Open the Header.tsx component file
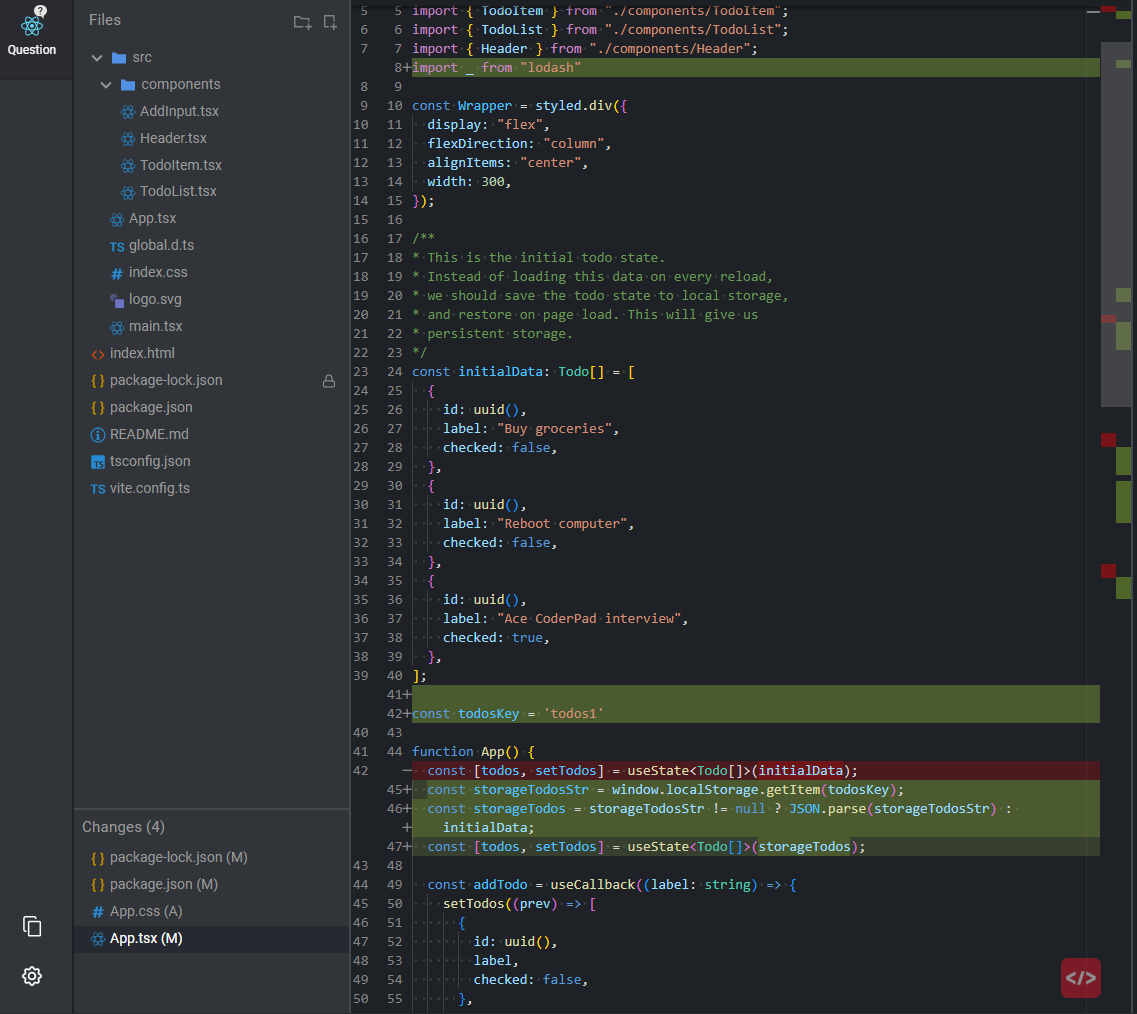Viewport: 1137px width, 1014px height. (x=168, y=137)
